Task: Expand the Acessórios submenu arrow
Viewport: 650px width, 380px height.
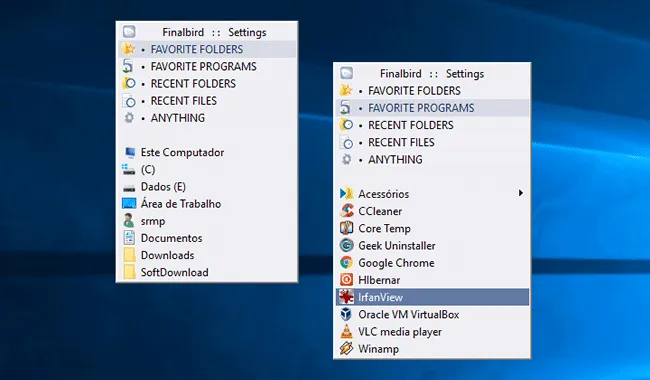Action: pyautogui.click(x=521, y=193)
